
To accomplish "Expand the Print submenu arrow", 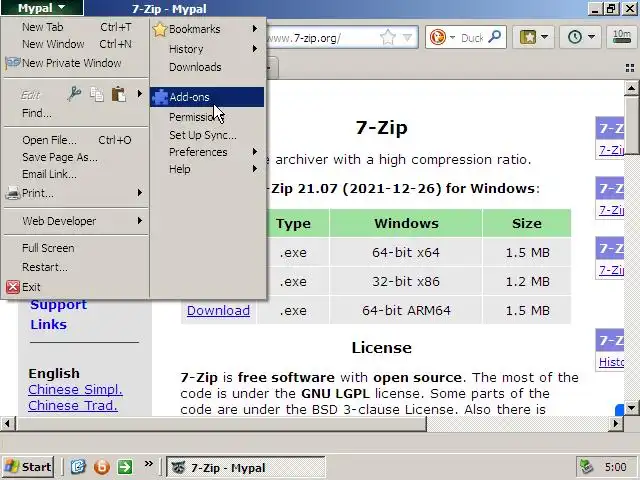I will tap(140, 193).
